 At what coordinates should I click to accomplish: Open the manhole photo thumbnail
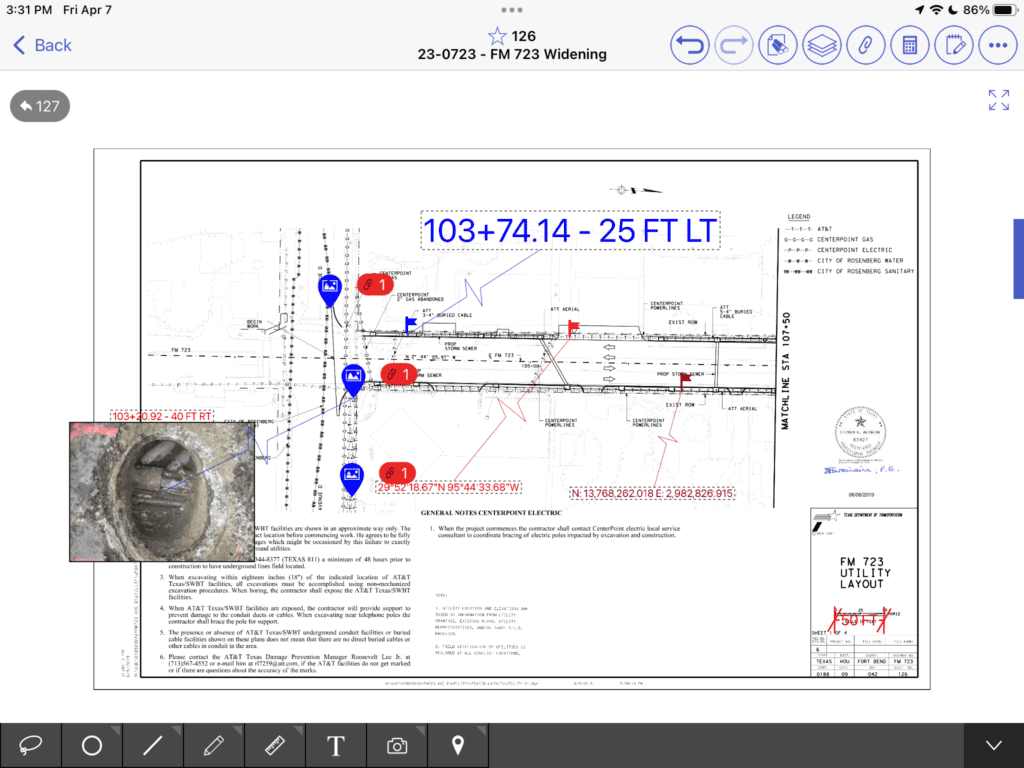(160, 490)
